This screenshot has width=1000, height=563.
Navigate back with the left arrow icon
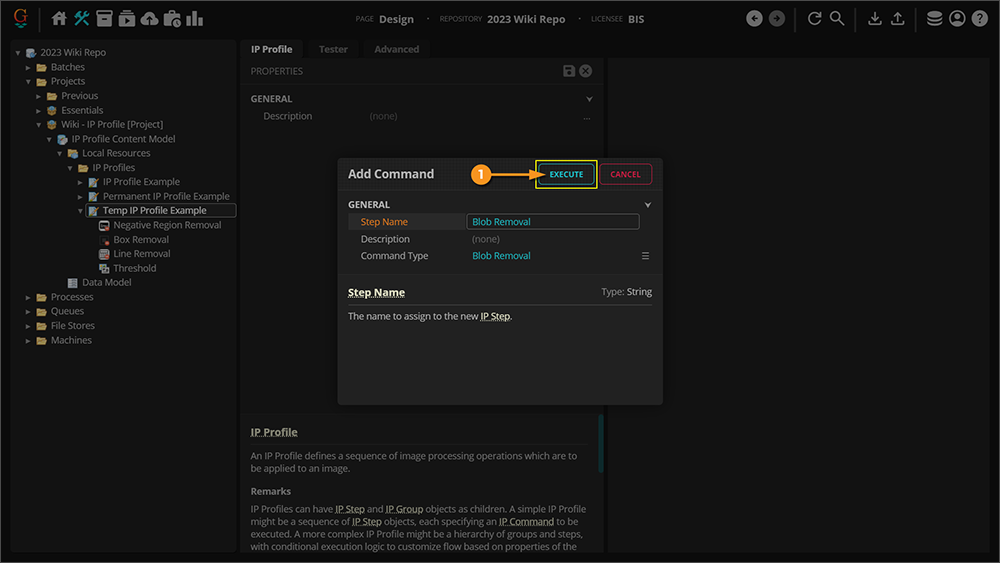click(755, 18)
